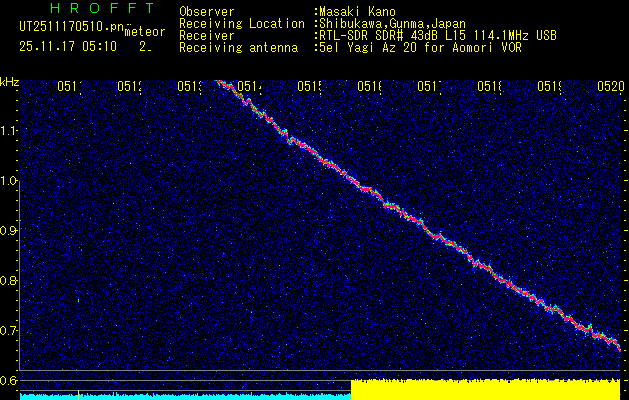Screen dimensions: 629x400
Task: Click the Receiver label
Action: 207,36
